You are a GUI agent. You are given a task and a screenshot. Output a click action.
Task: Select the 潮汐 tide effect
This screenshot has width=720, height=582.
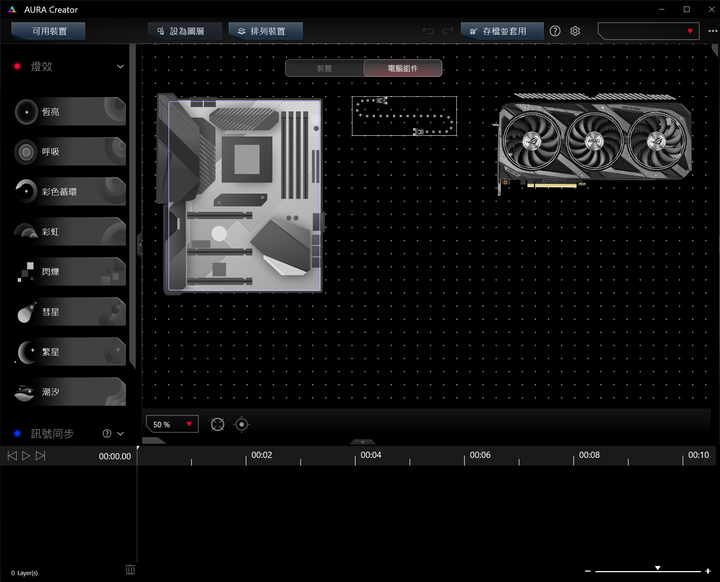coord(70,392)
